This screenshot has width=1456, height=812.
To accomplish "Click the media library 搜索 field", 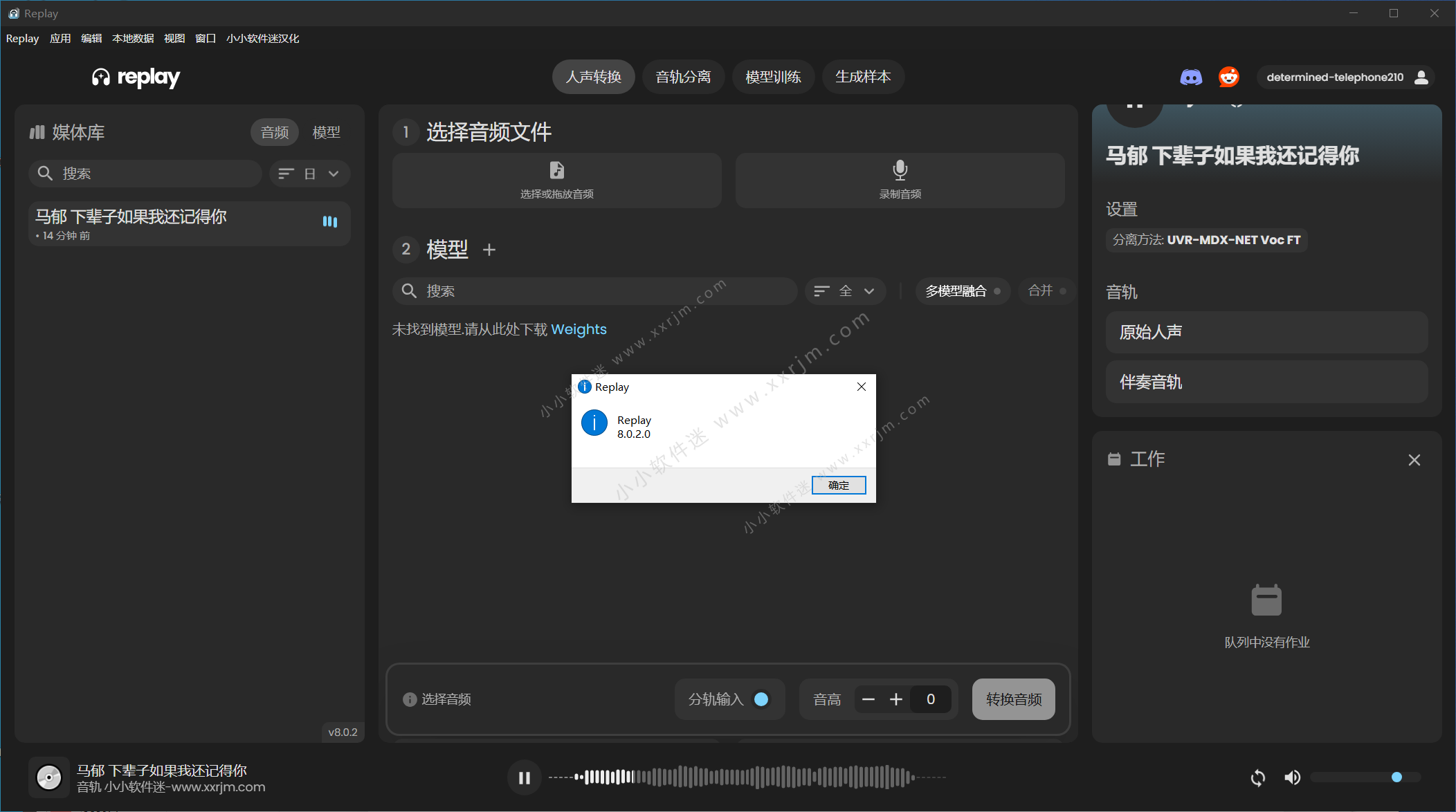I will pos(145,174).
